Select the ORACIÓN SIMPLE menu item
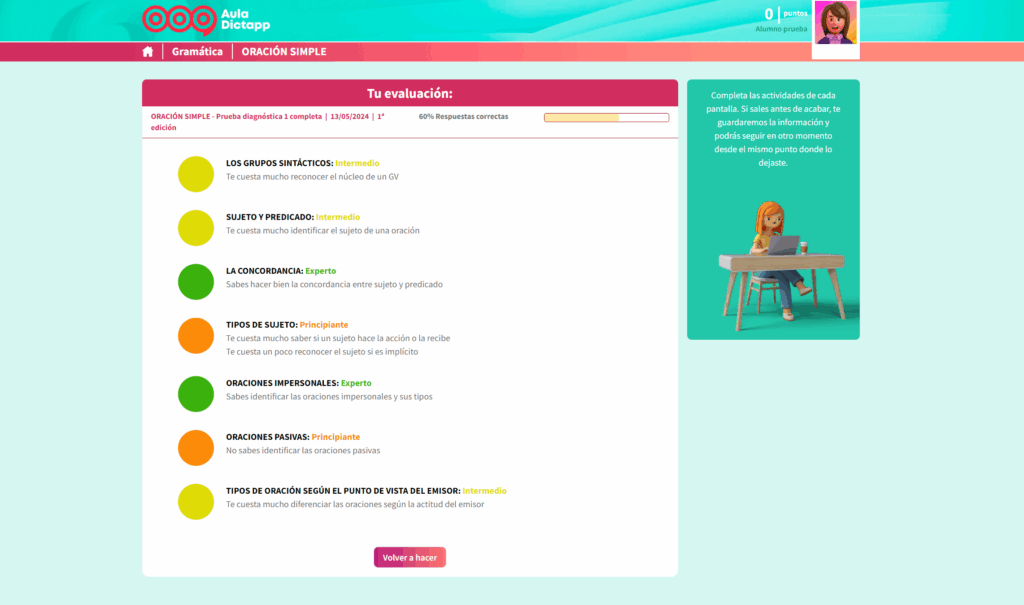This screenshot has height=605, width=1024. coord(283,51)
